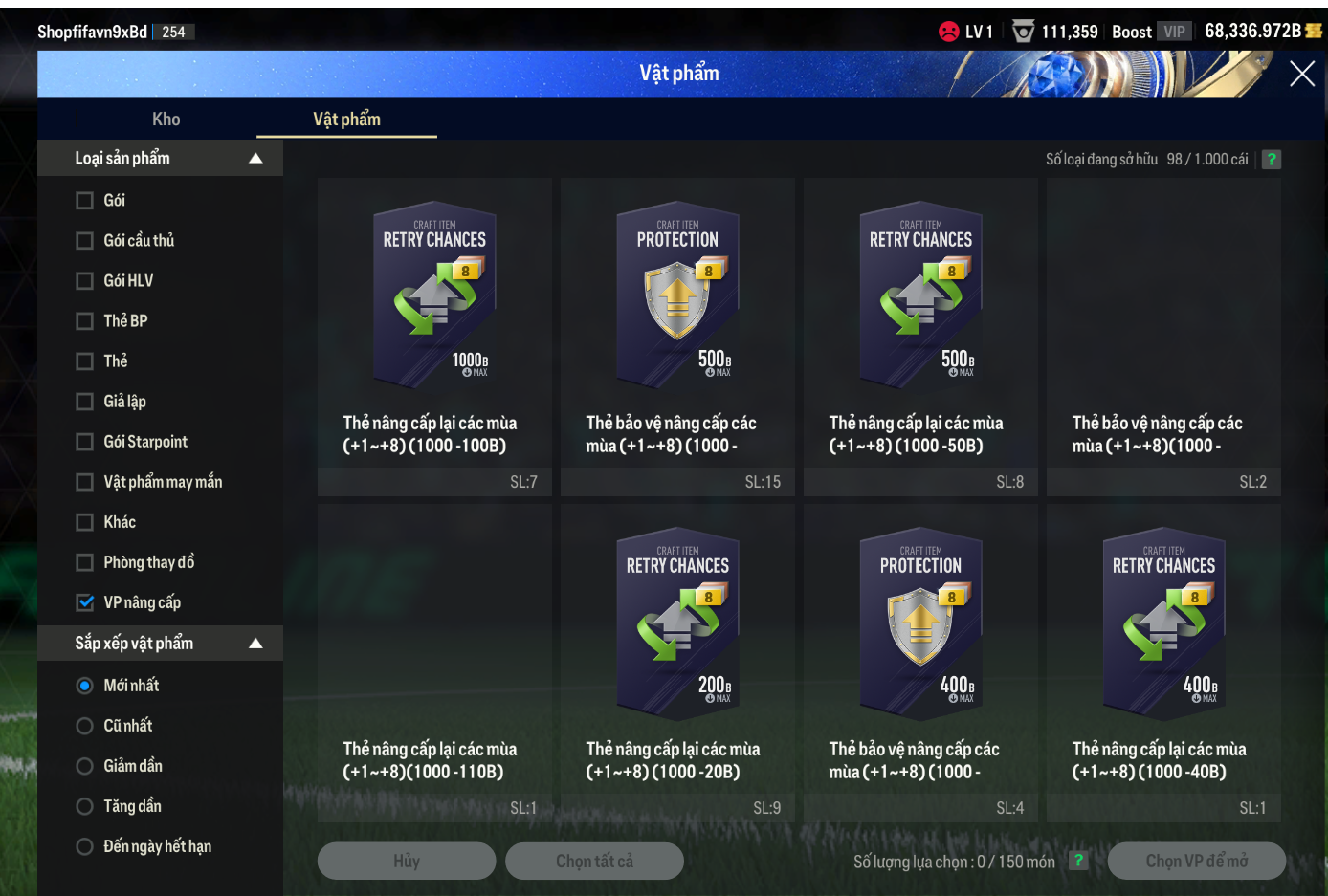Uncheck the VP nâng cấp filter
This screenshot has height=896, width=1328.
coord(85,602)
